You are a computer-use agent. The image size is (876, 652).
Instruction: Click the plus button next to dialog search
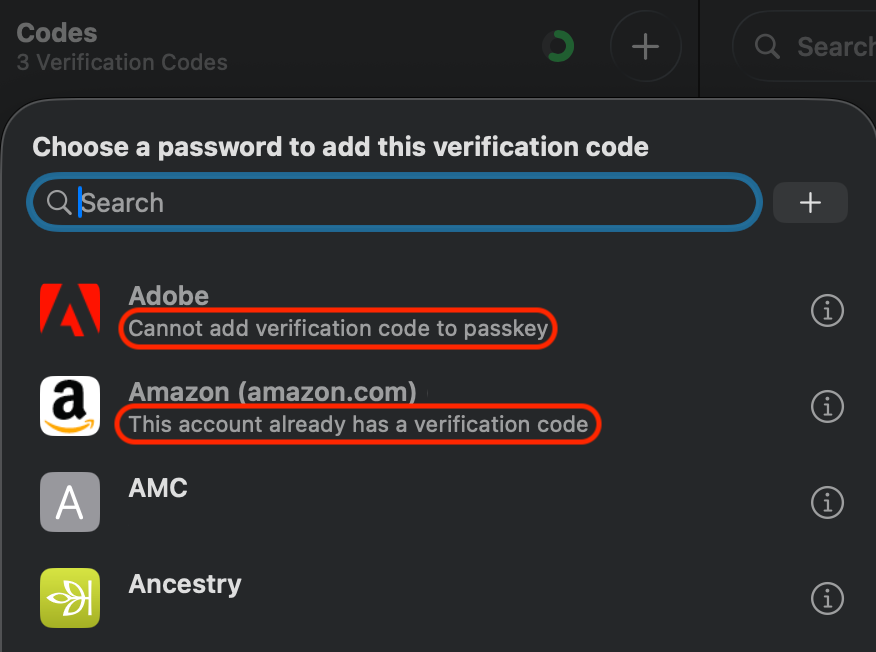[x=810, y=203]
